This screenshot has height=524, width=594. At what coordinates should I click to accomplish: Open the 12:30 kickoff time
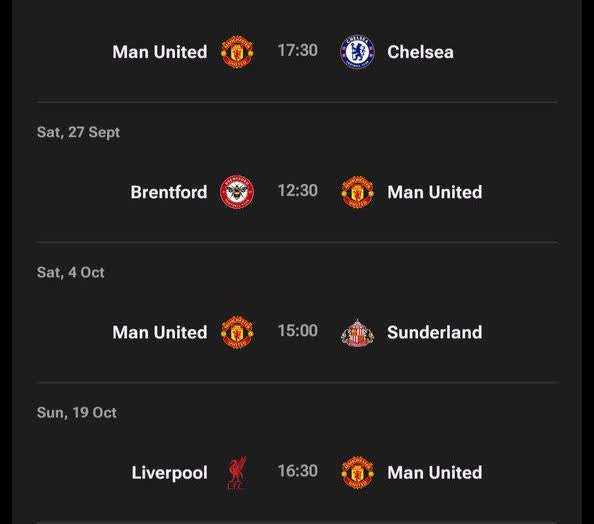pyautogui.click(x=297, y=191)
